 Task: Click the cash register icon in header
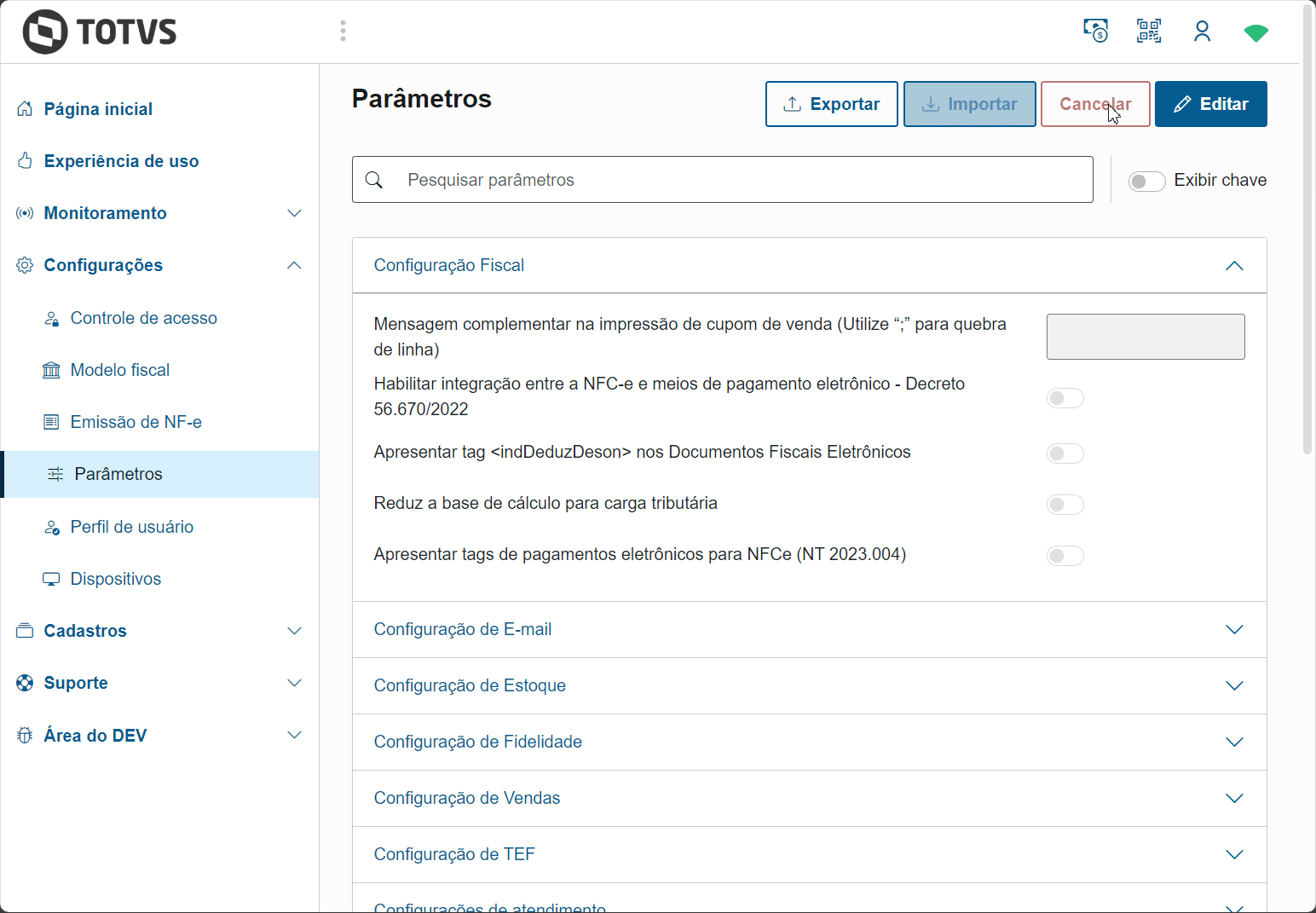point(1095,32)
